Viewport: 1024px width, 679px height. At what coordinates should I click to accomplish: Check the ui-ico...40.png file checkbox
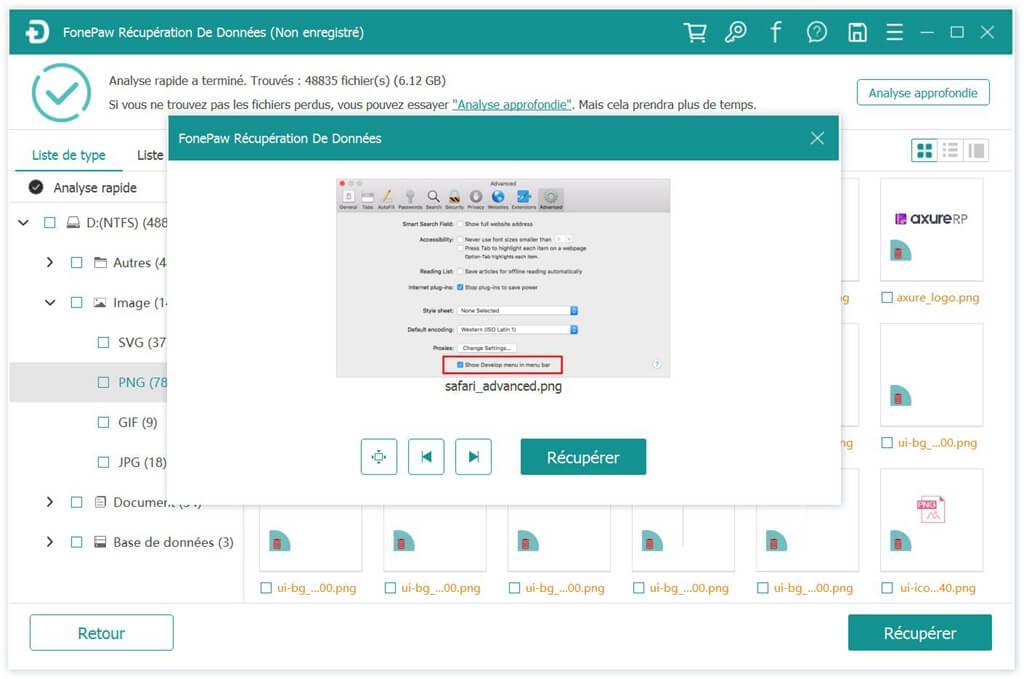[886, 588]
